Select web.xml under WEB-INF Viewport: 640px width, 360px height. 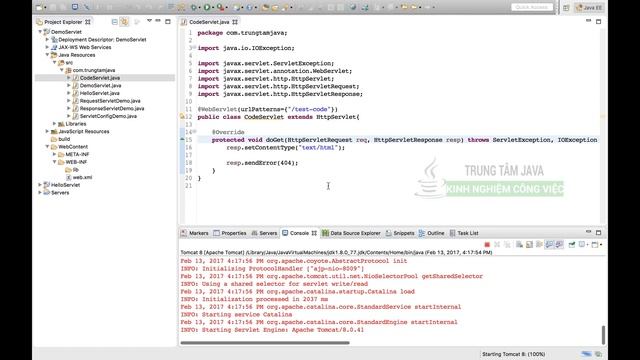82,178
